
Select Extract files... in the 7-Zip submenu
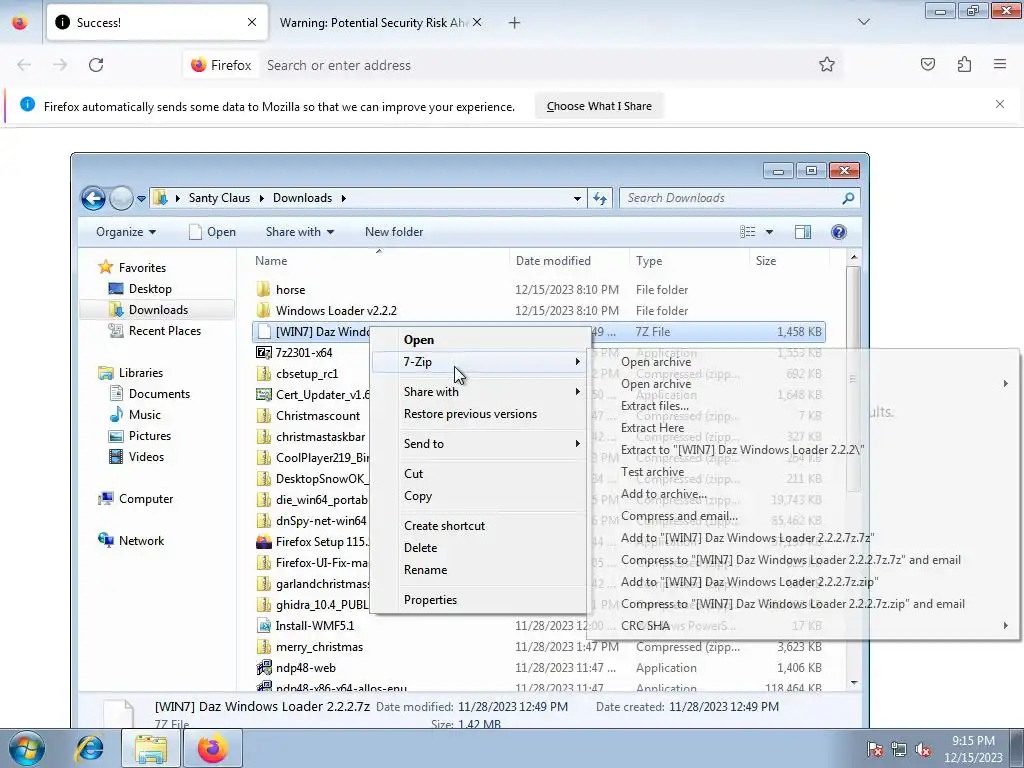pyautogui.click(x=654, y=406)
